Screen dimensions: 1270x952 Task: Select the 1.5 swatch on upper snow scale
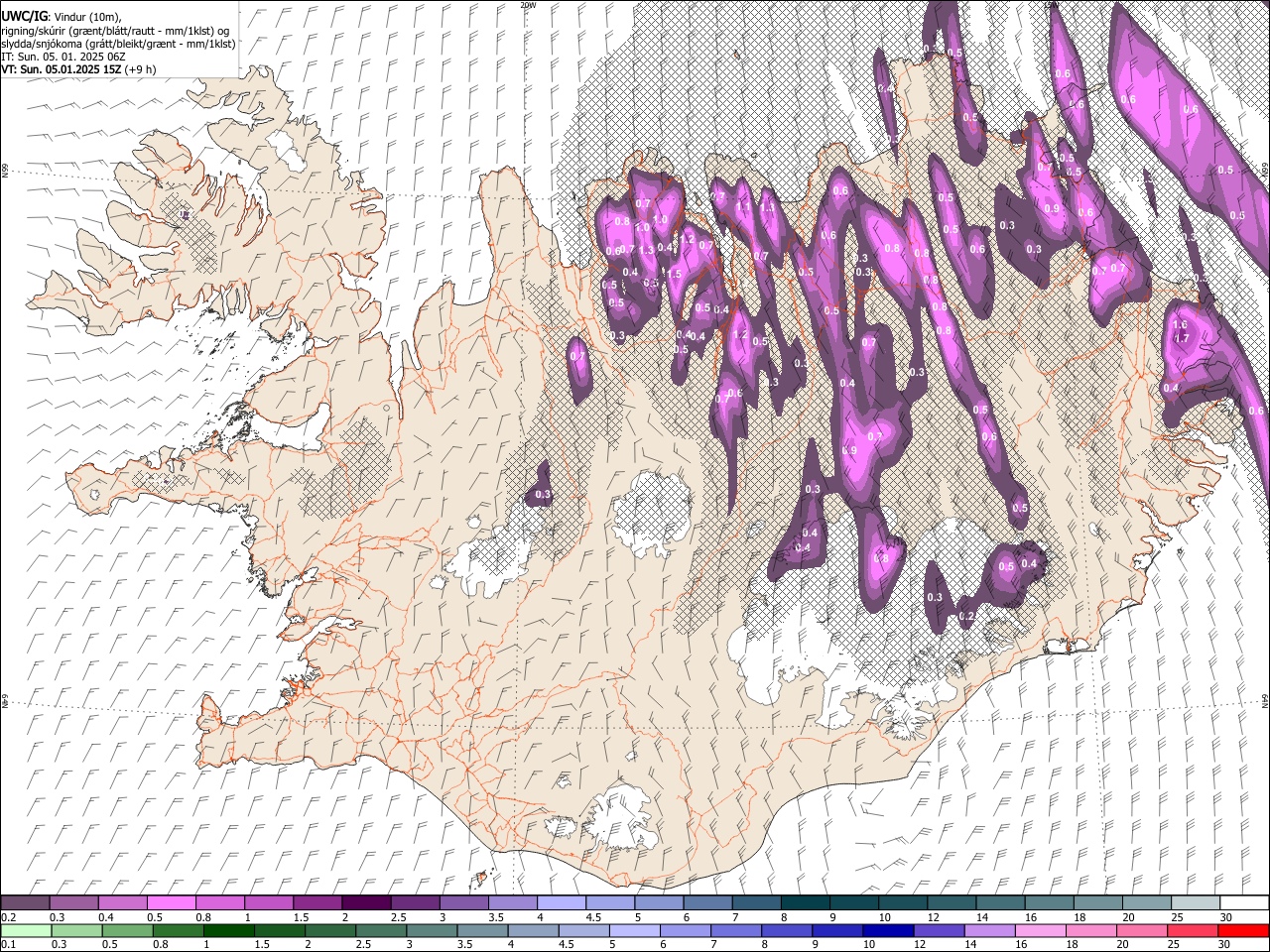click(x=317, y=902)
